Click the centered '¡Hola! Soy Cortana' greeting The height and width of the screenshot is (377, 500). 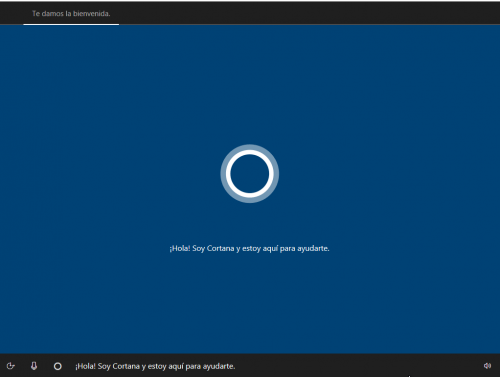click(249, 248)
